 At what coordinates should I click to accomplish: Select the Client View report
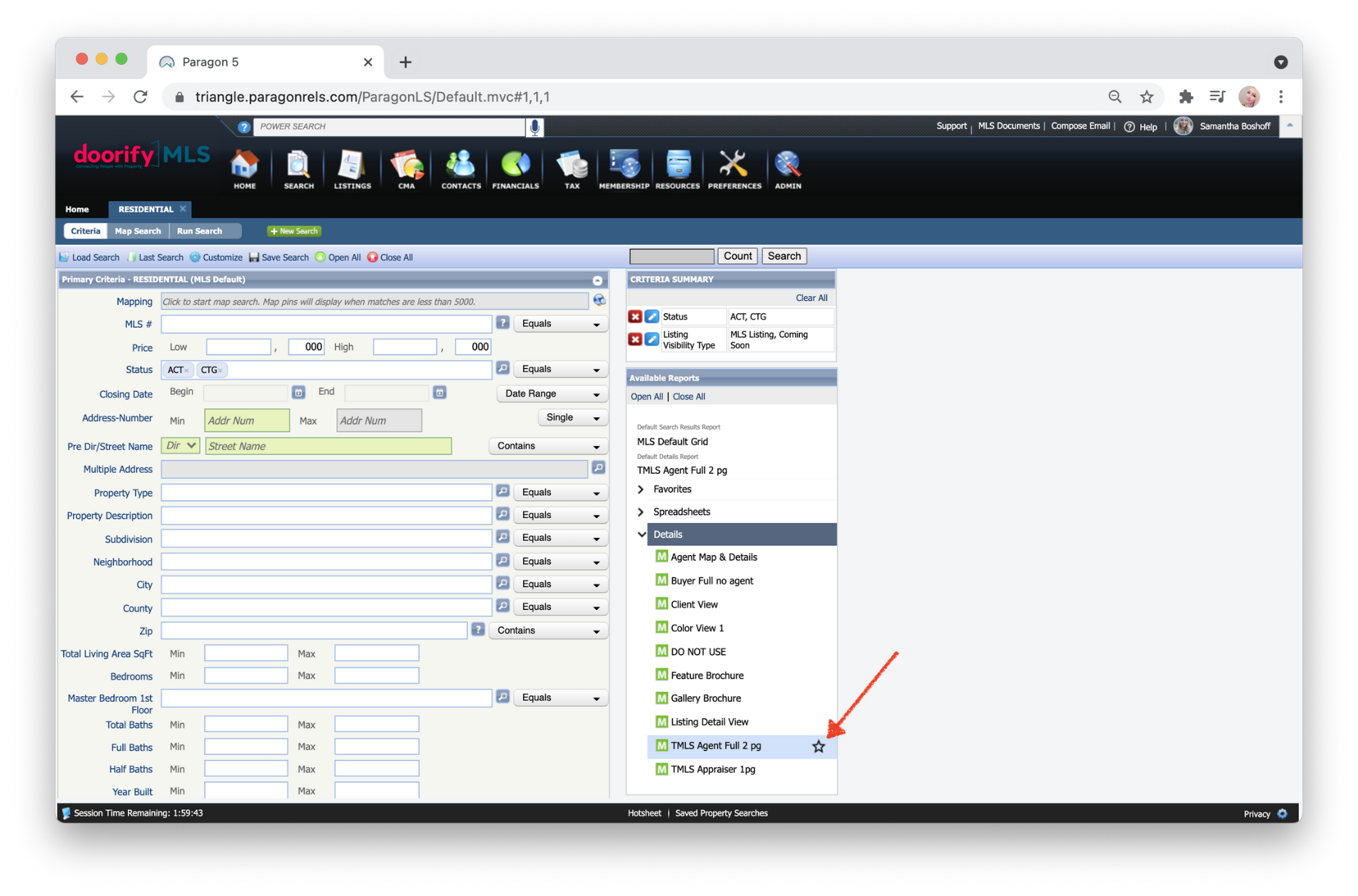pyautogui.click(x=694, y=604)
